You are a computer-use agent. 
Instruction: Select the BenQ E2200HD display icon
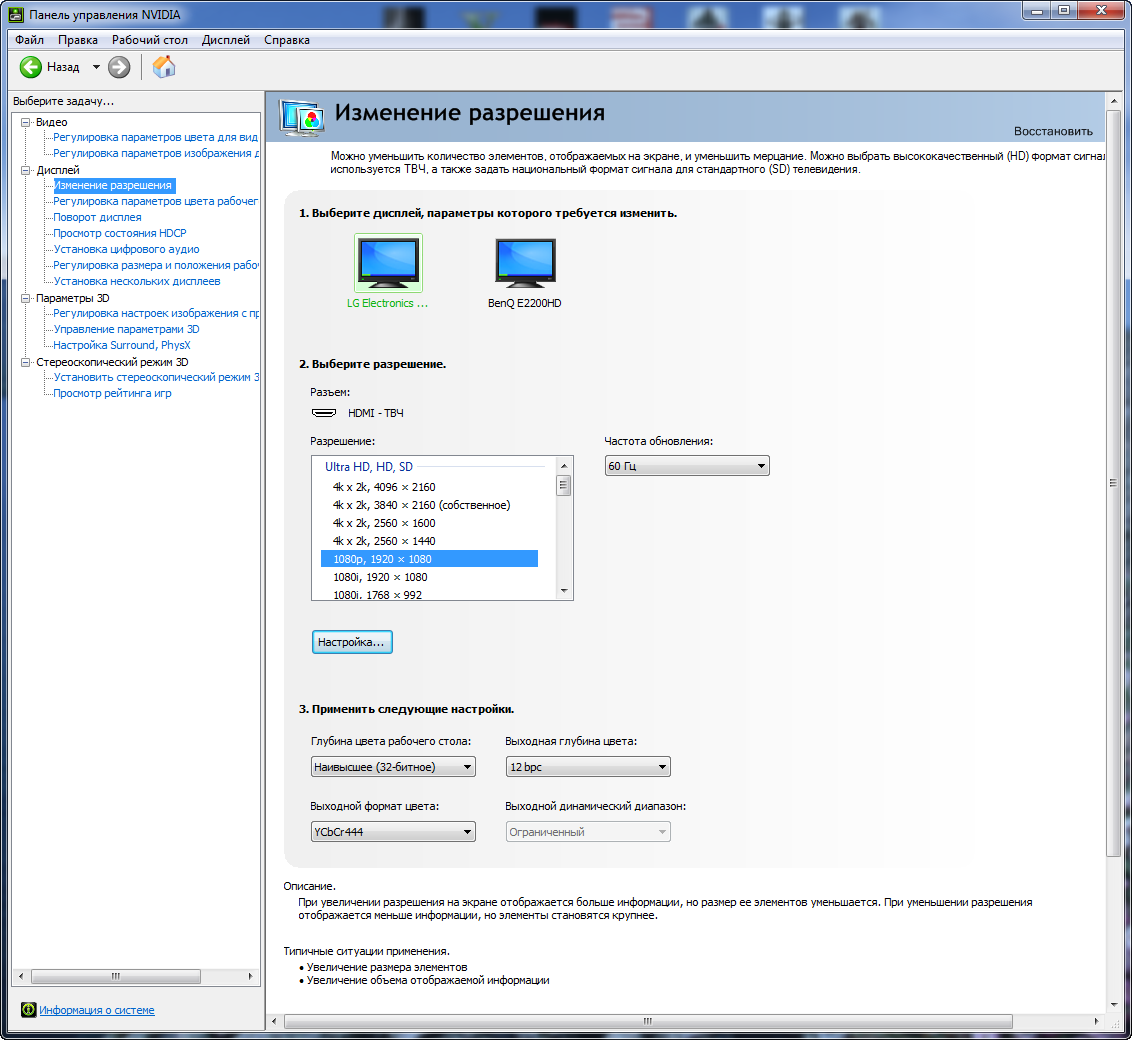[x=525, y=264]
